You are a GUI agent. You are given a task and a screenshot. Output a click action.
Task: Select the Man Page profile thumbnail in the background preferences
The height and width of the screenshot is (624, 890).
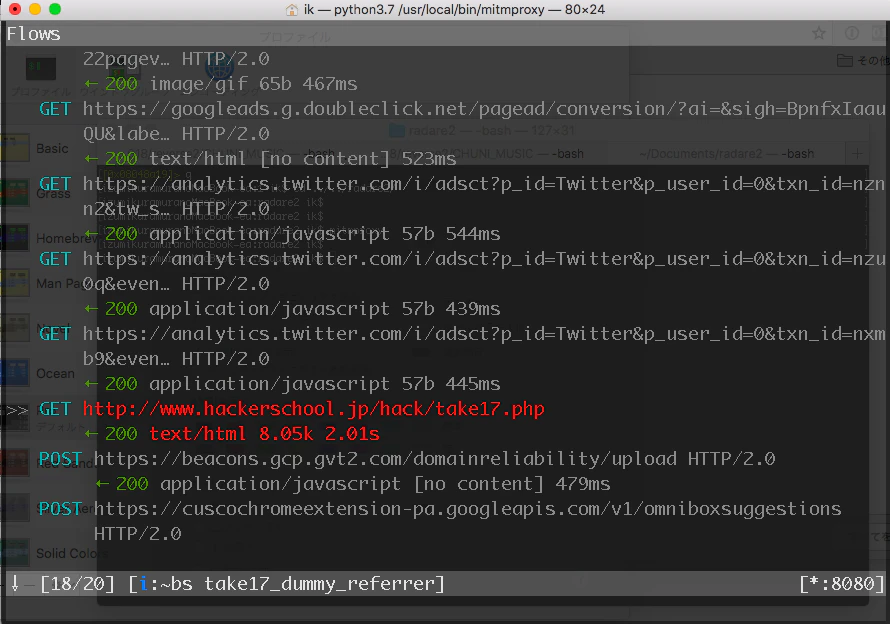pyautogui.click(x=15, y=283)
